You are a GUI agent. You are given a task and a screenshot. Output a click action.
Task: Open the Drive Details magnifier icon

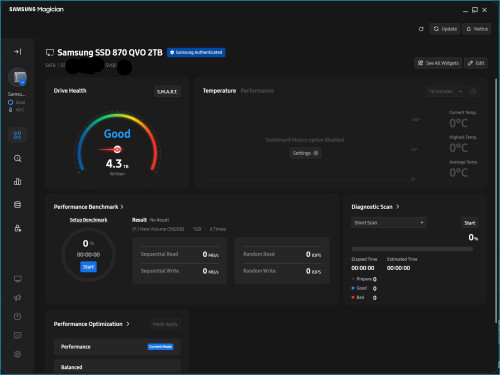17,158
